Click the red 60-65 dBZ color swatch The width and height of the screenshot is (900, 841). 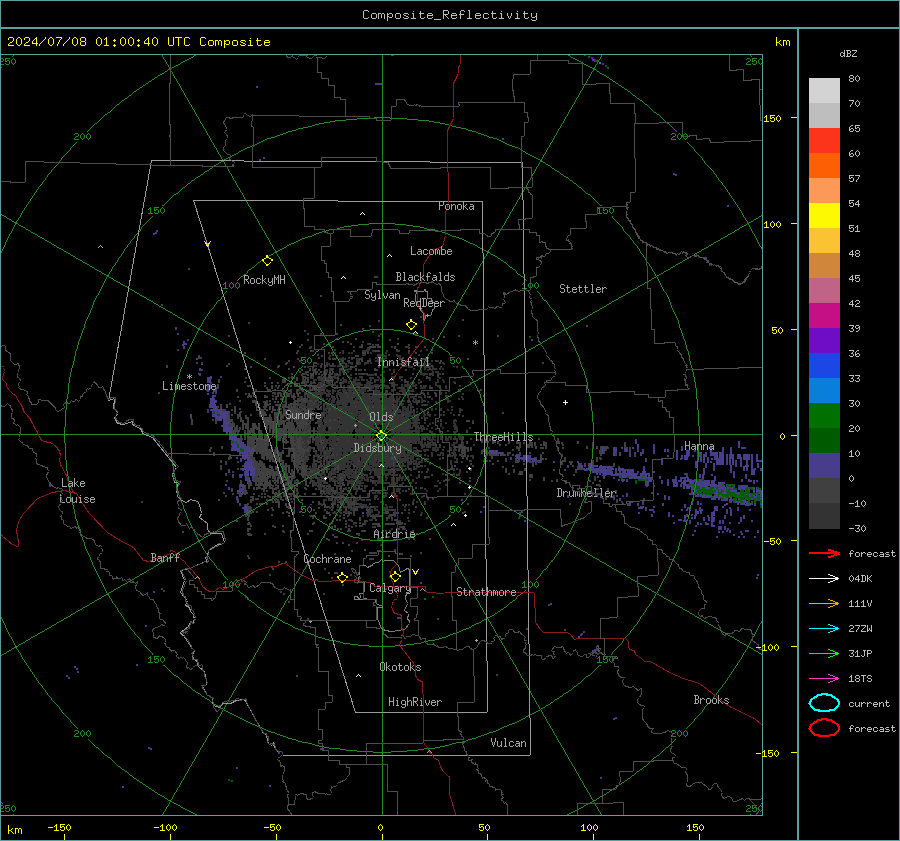tap(824, 141)
